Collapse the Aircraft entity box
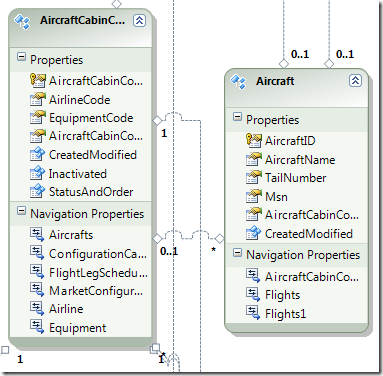This screenshot has height=376, width=383. click(355, 81)
